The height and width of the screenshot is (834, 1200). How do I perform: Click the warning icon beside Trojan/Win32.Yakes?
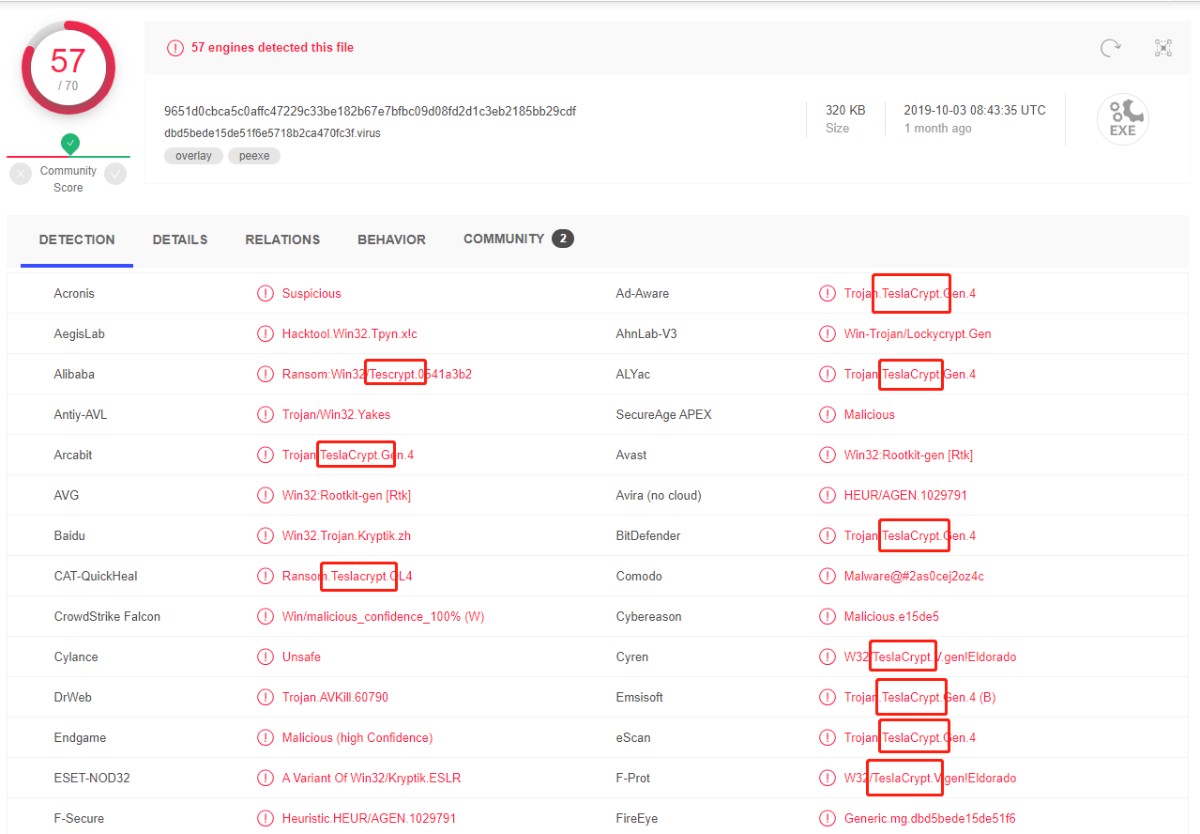(x=265, y=415)
